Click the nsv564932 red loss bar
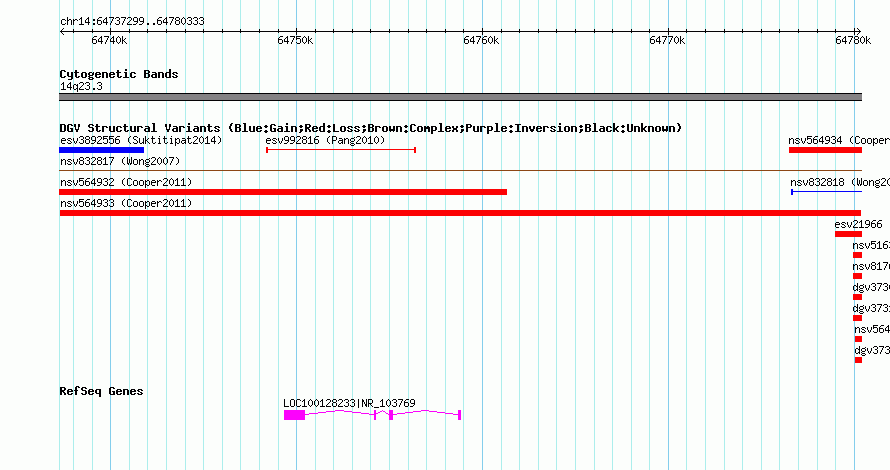890x470 pixels. (283, 192)
